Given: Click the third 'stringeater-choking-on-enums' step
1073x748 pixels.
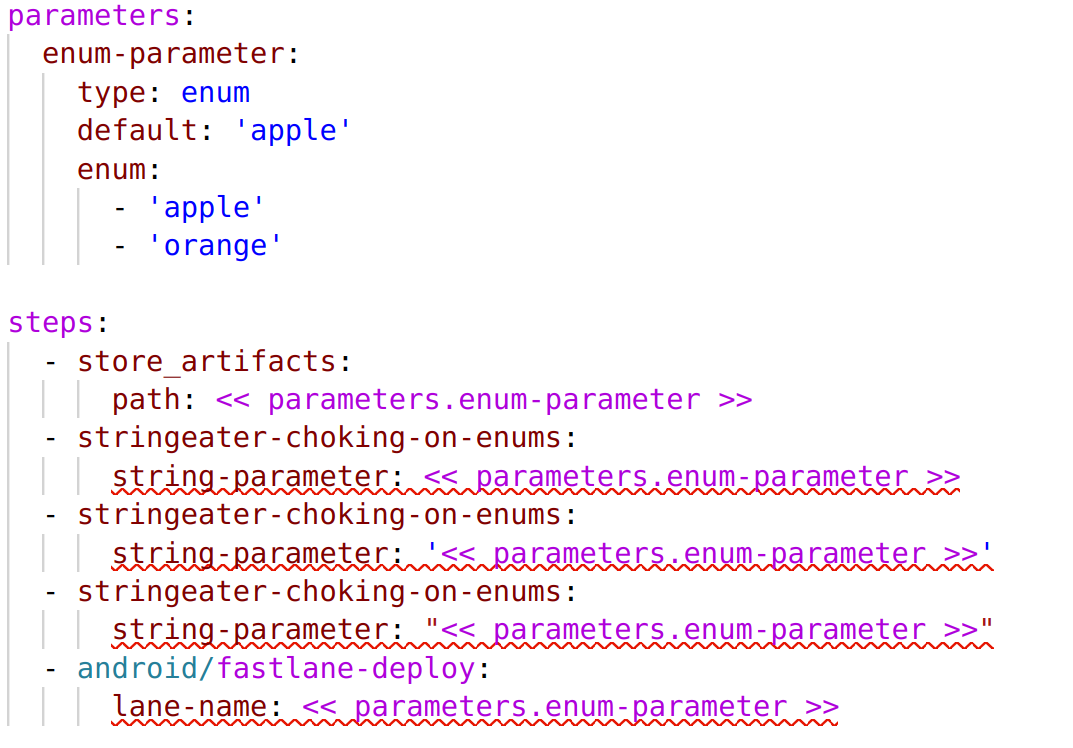Looking at the screenshot, I should coord(320,592).
